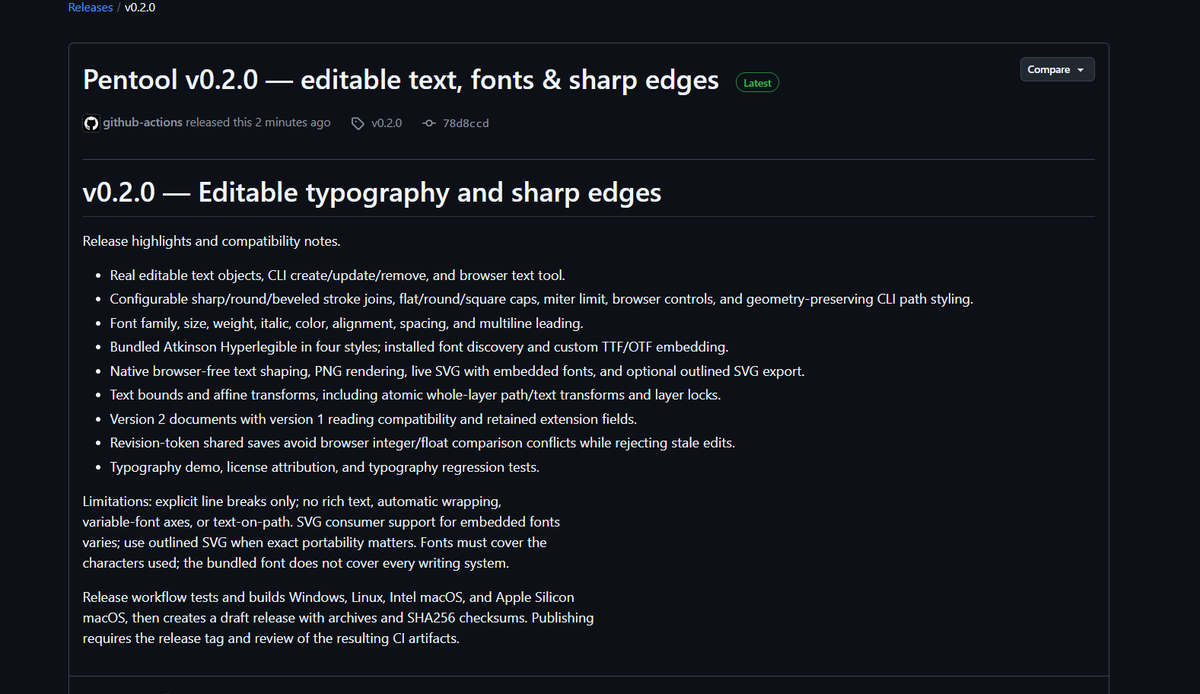Image resolution: width=1200 pixels, height=694 pixels.
Task: Open the Releases breadcrumb link
Action: (x=90, y=7)
